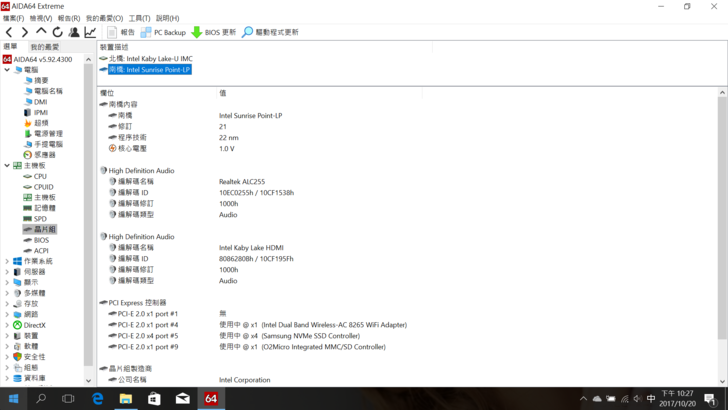Open the 我的最愛(O) menu
728x410 pixels.
coord(104,18)
